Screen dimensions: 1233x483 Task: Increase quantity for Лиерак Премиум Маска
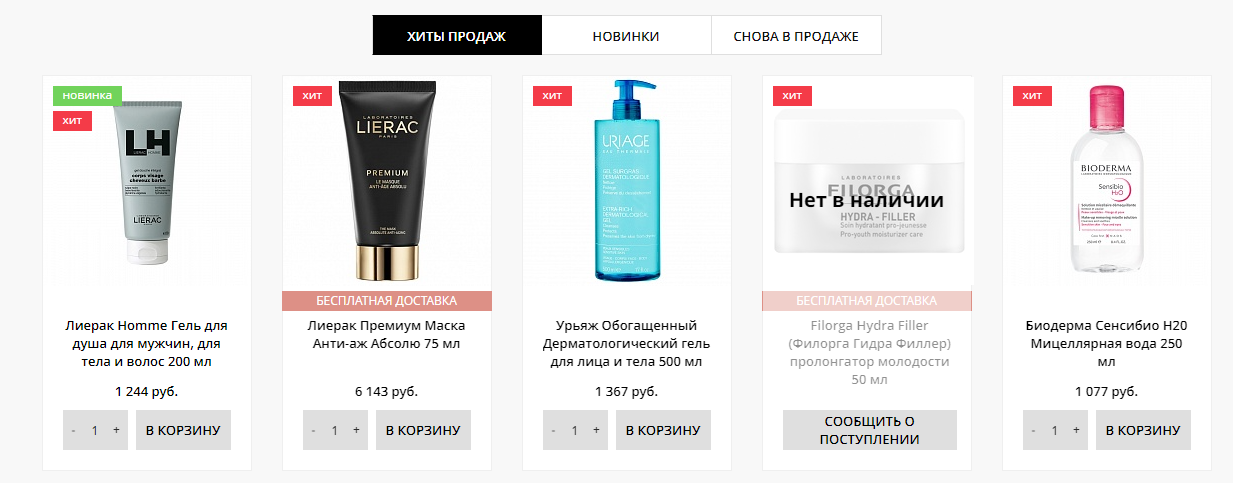pos(356,430)
